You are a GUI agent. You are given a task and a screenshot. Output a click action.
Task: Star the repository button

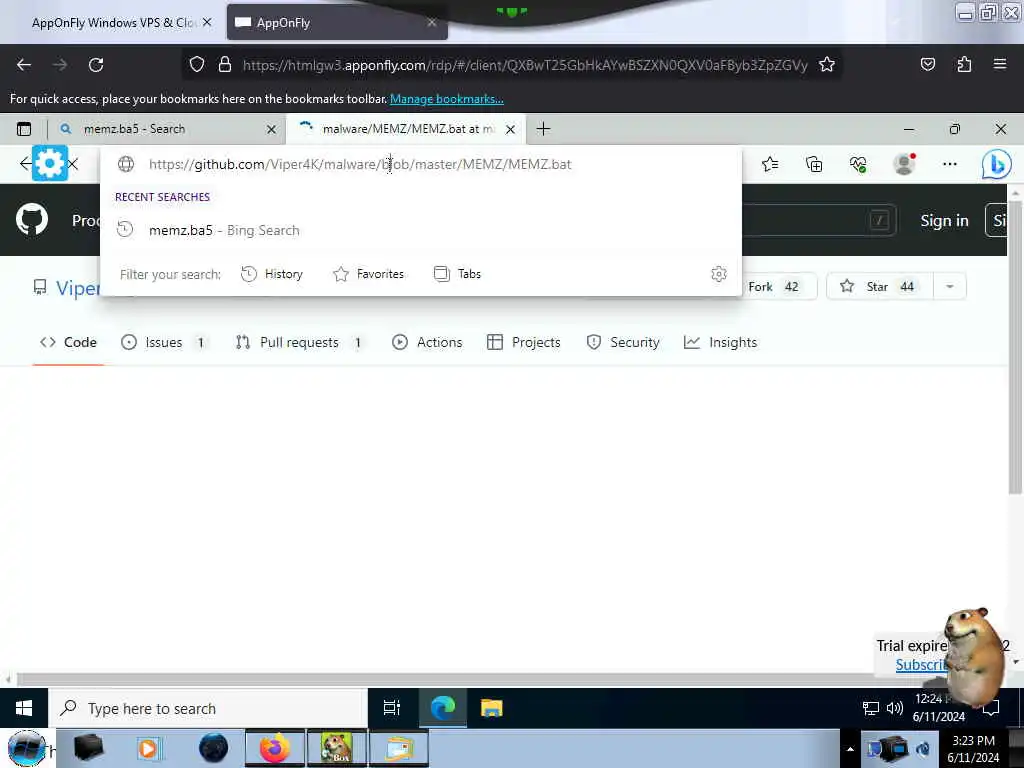[879, 287]
